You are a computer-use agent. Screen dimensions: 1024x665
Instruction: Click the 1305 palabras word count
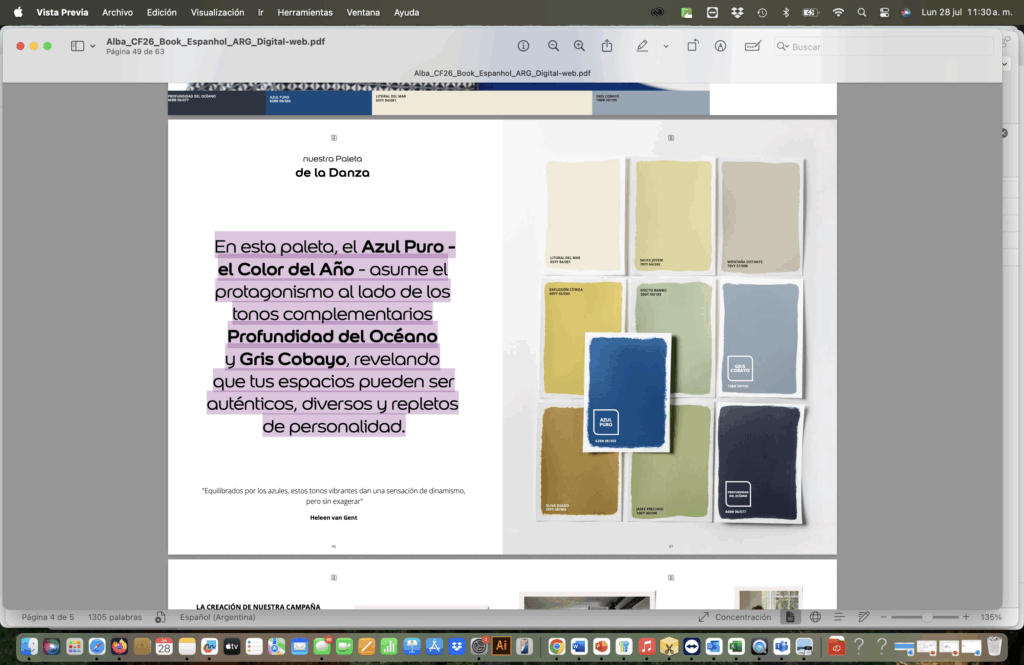[115, 617]
